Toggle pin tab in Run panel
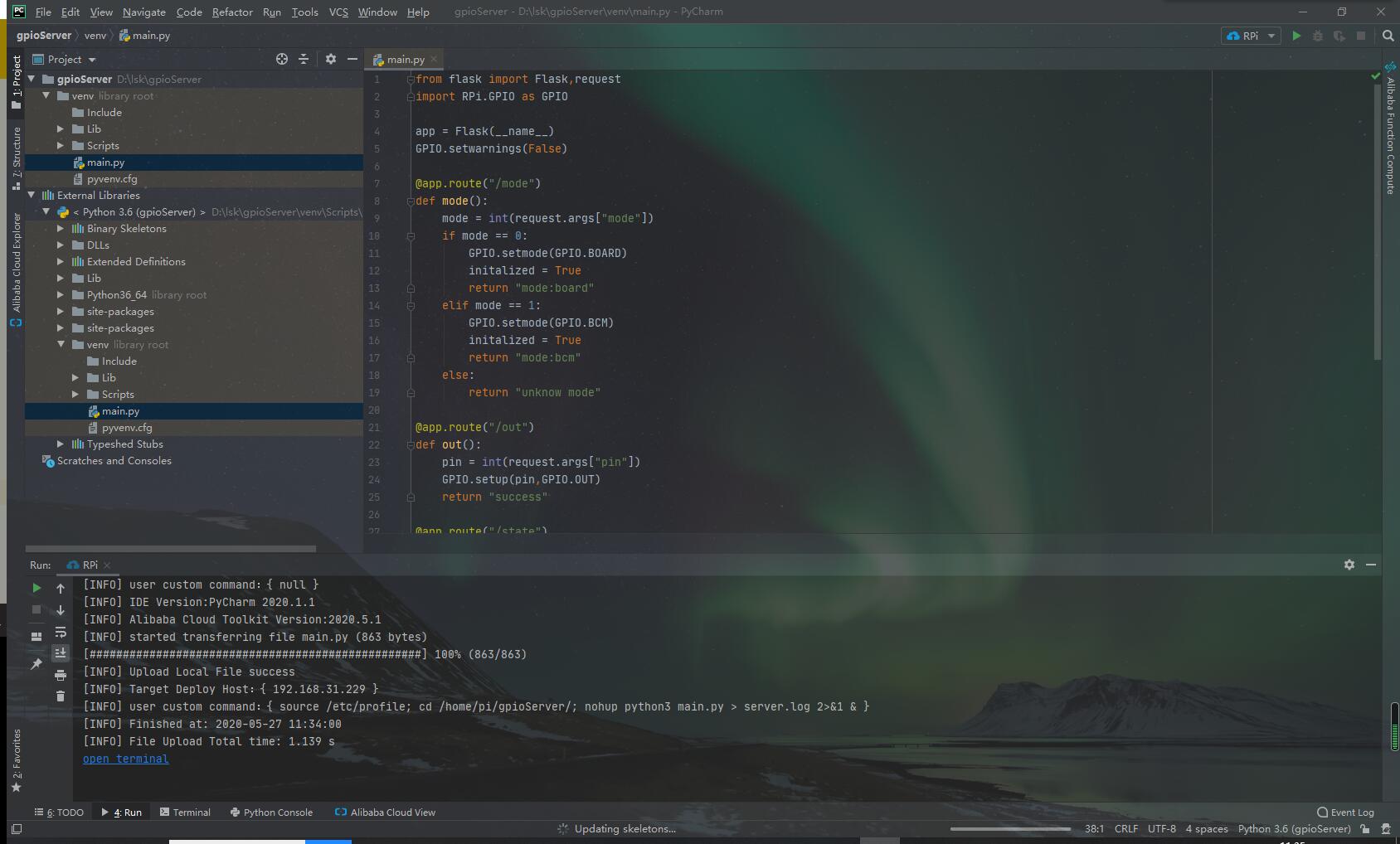 [36, 664]
